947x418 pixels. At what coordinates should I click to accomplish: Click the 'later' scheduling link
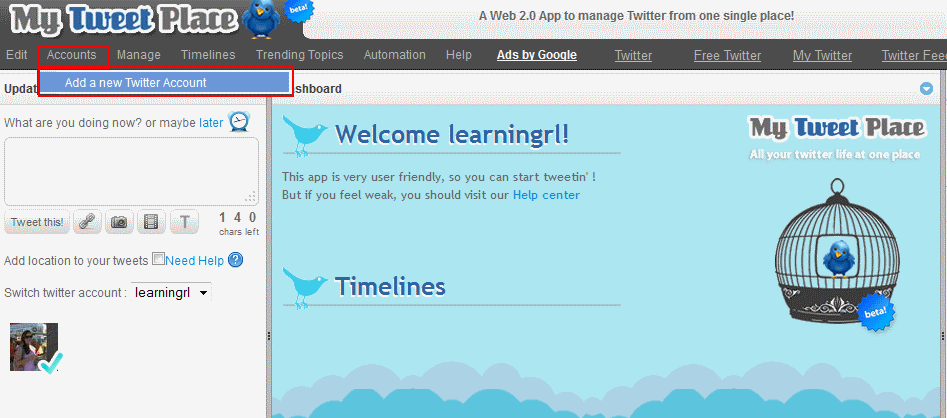(x=211, y=123)
